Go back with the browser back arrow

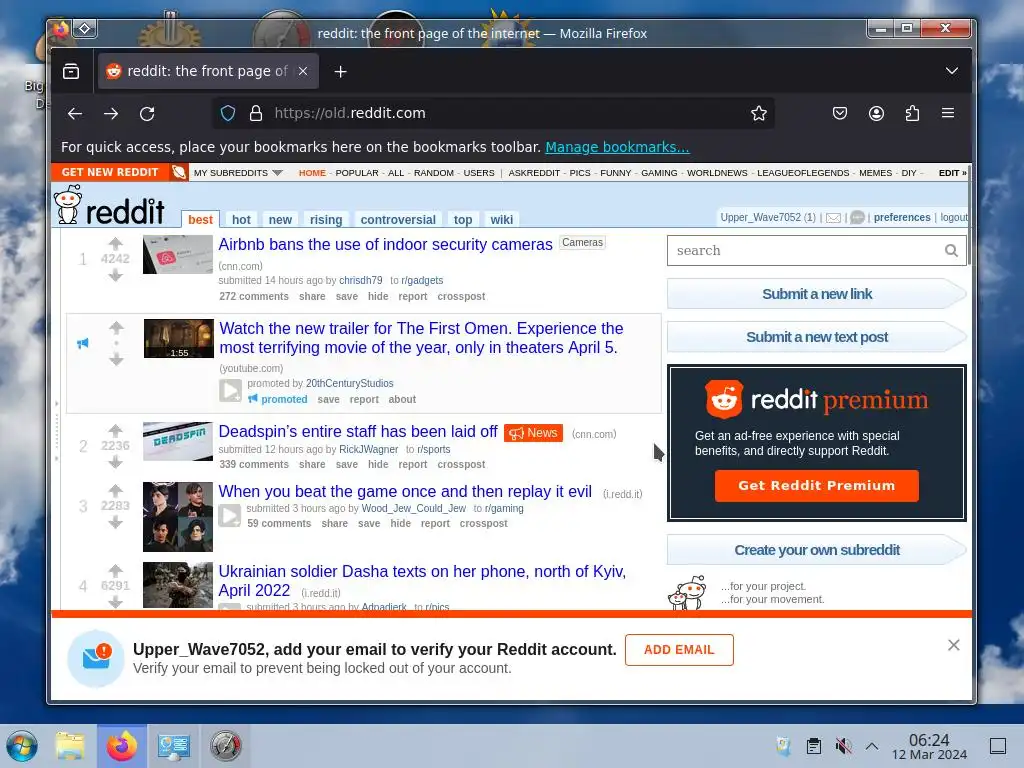(75, 114)
